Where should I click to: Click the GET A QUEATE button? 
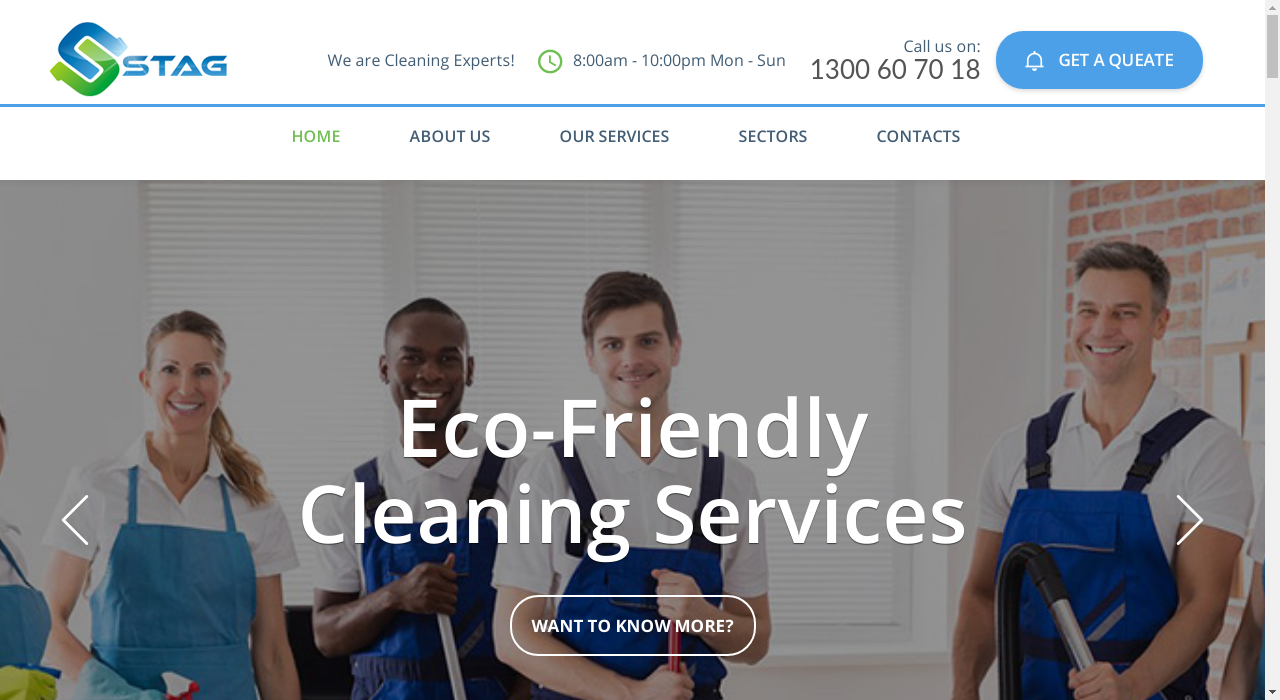[1099, 60]
